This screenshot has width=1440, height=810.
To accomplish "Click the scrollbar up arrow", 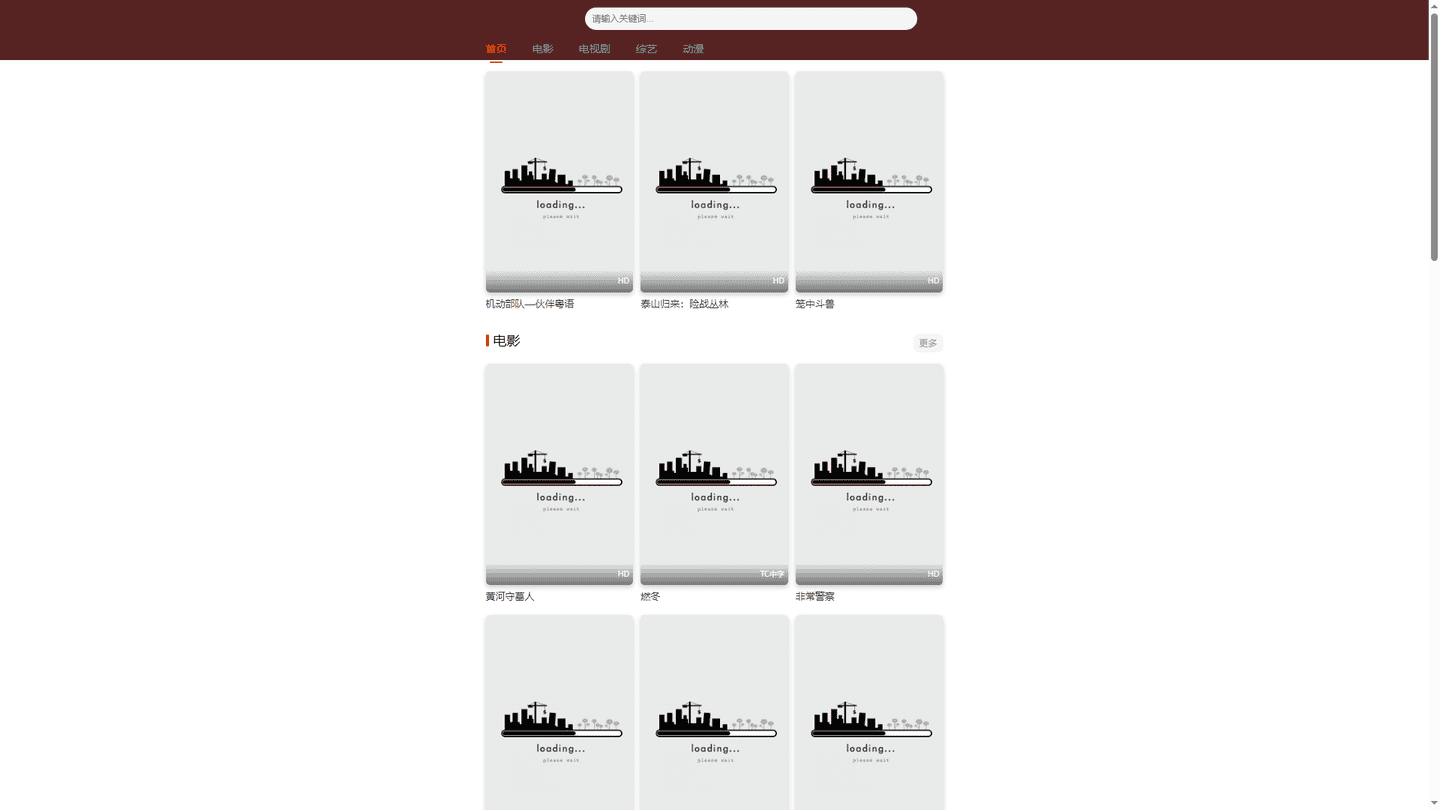I will [x=1434, y=5].
